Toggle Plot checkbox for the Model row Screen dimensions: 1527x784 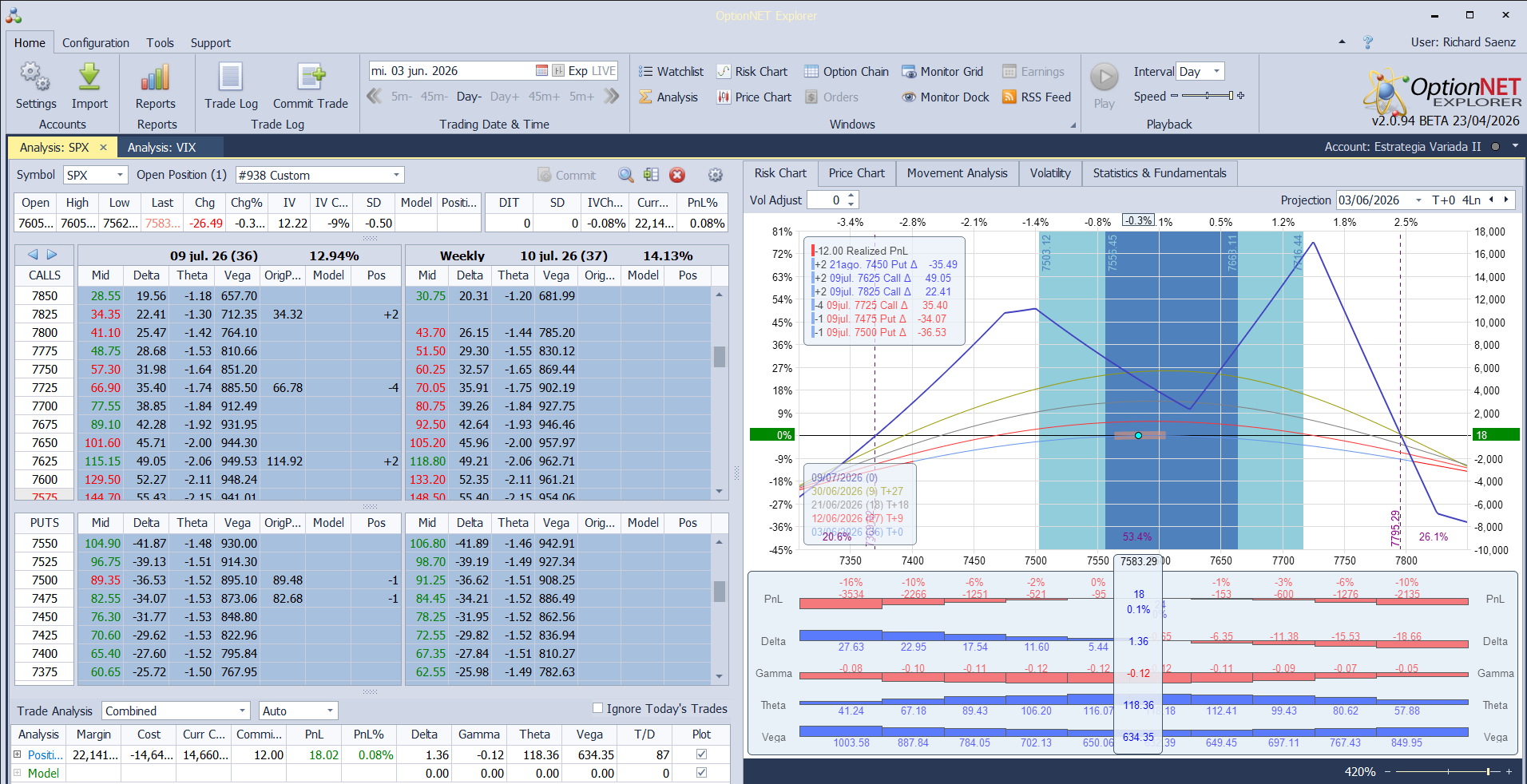coord(701,773)
